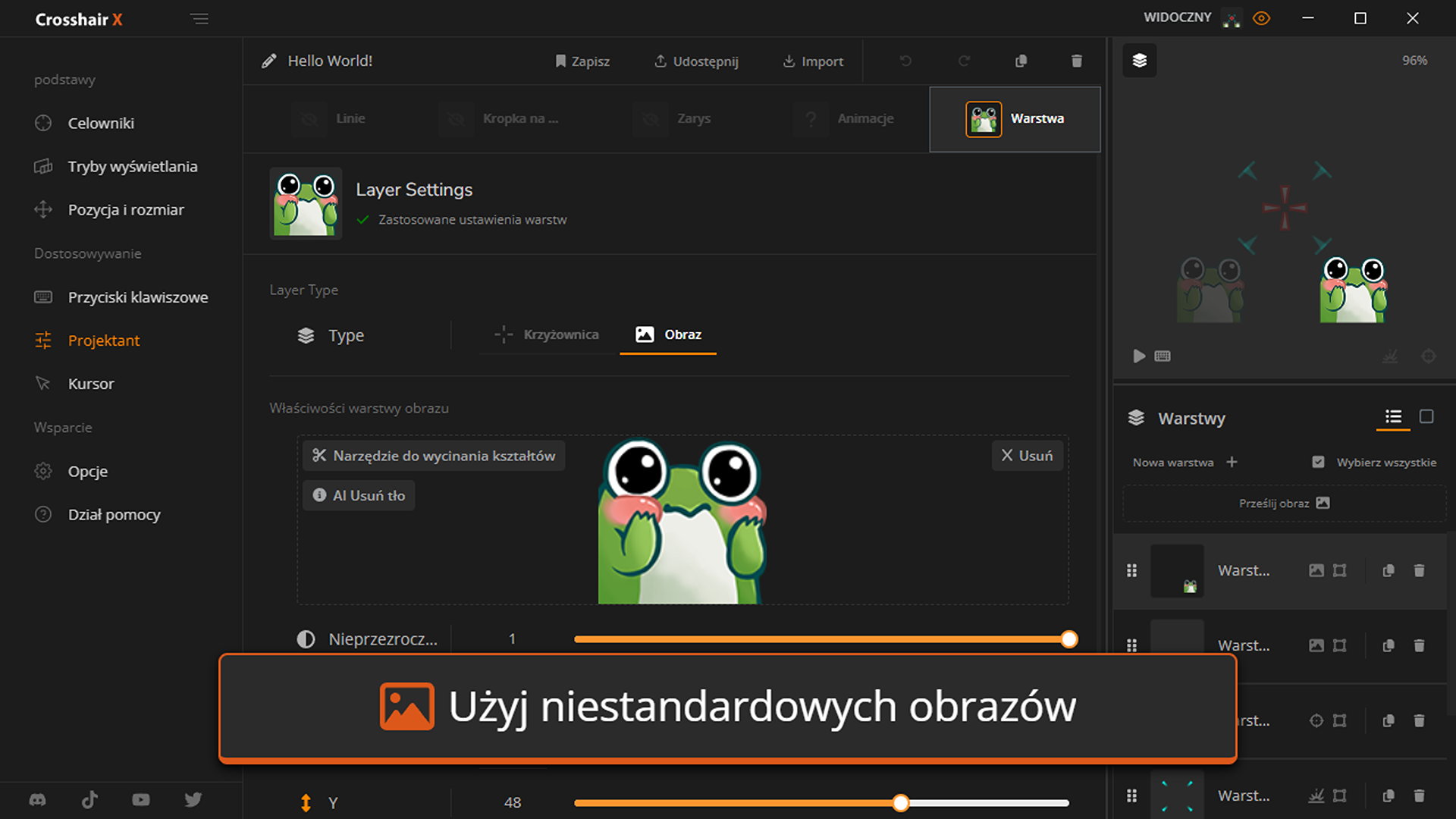
Task: Collapse the sidebar with the hamburger icon
Action: click(199, 19)
